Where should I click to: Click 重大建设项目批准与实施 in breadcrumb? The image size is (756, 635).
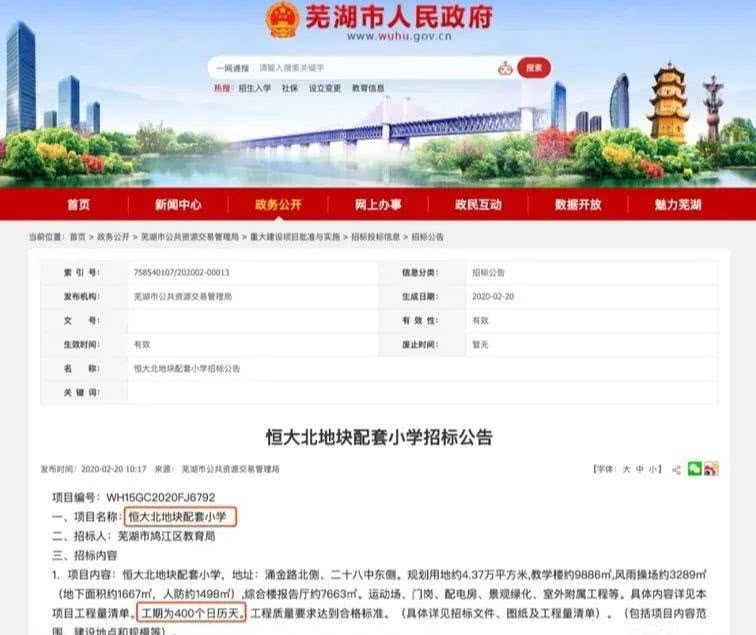[295, 237]
